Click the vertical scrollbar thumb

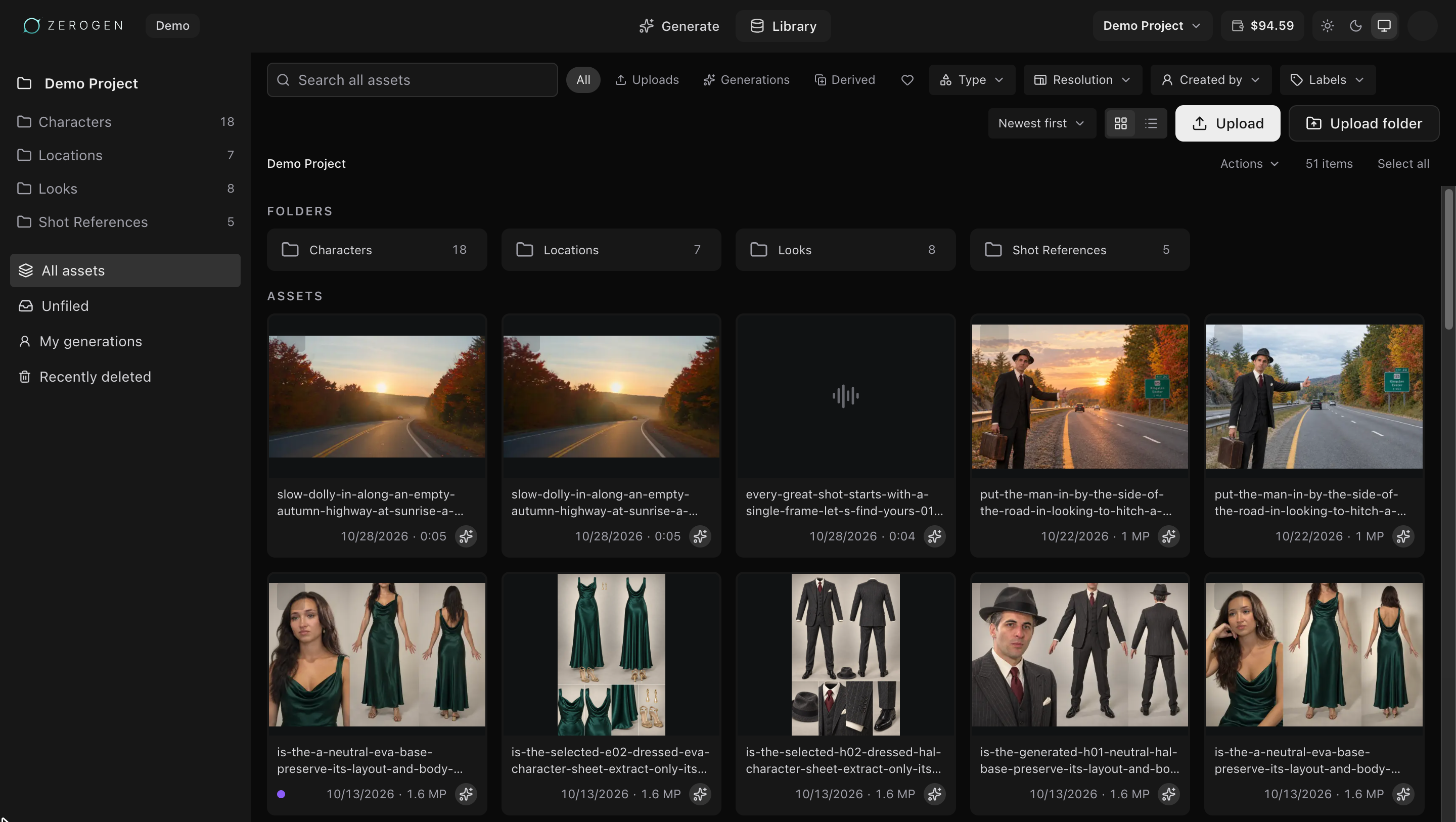point(1448,258)
